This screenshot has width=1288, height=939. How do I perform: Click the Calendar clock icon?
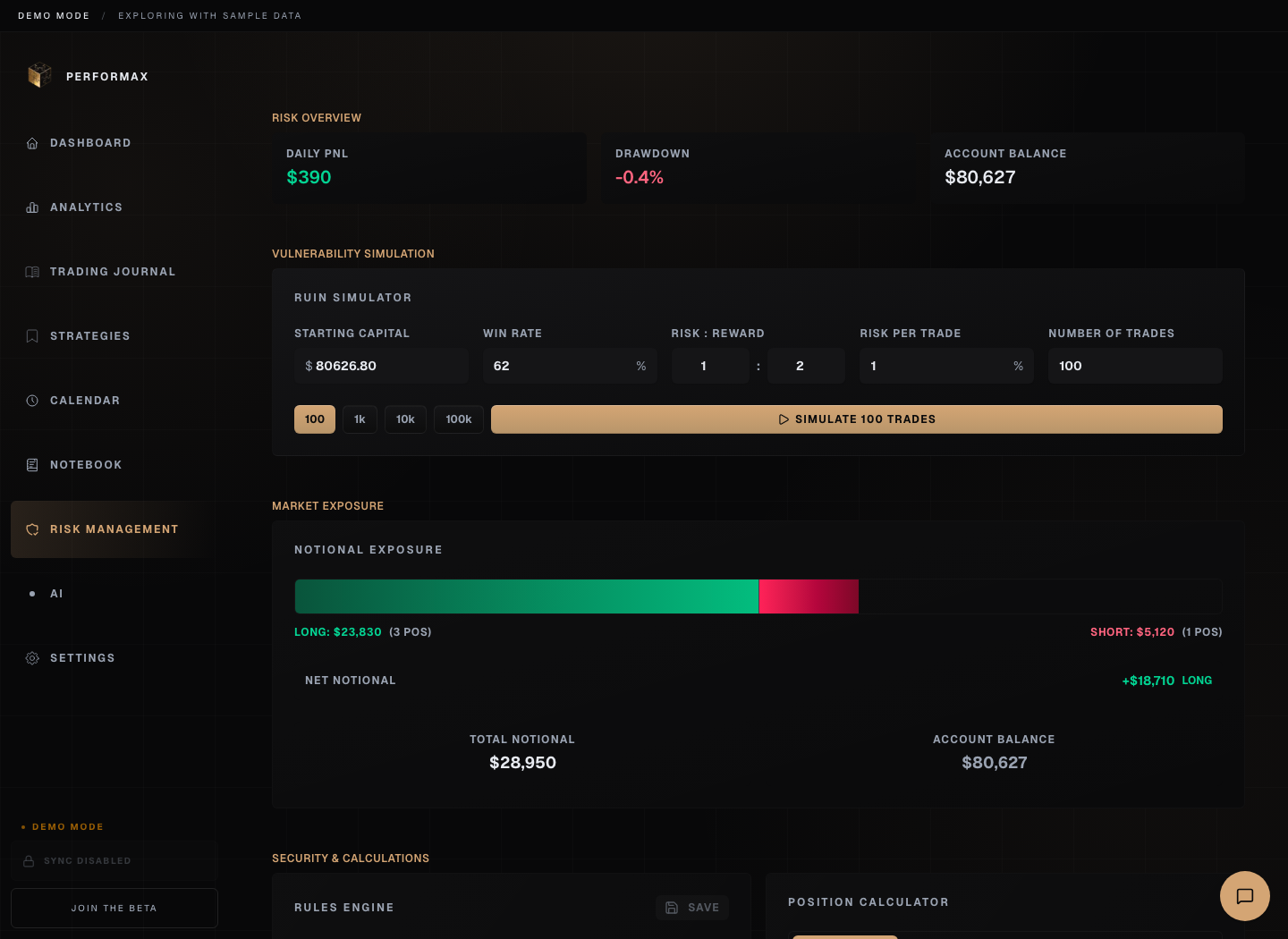(32, 401)
